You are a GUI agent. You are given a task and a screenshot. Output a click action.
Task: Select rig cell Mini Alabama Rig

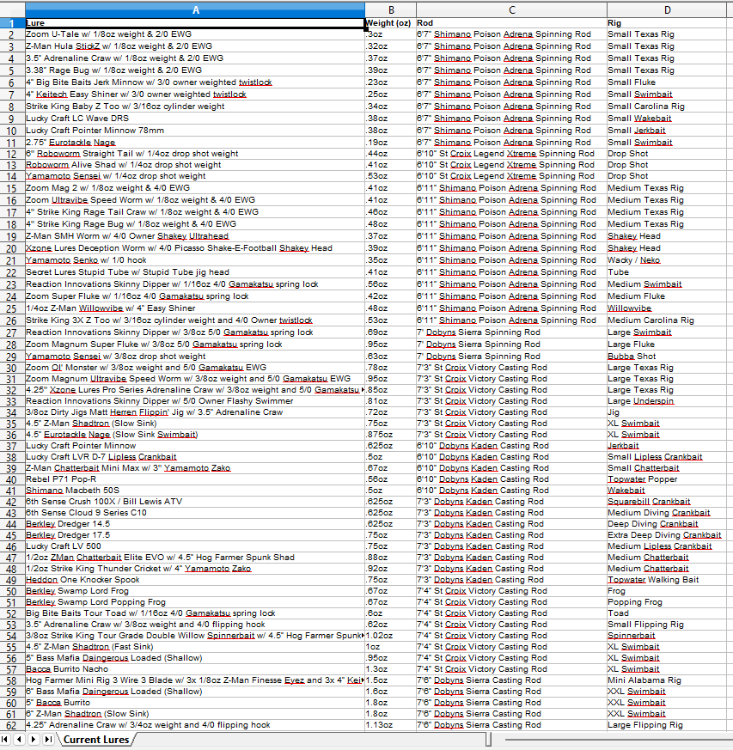click(667, 680)
